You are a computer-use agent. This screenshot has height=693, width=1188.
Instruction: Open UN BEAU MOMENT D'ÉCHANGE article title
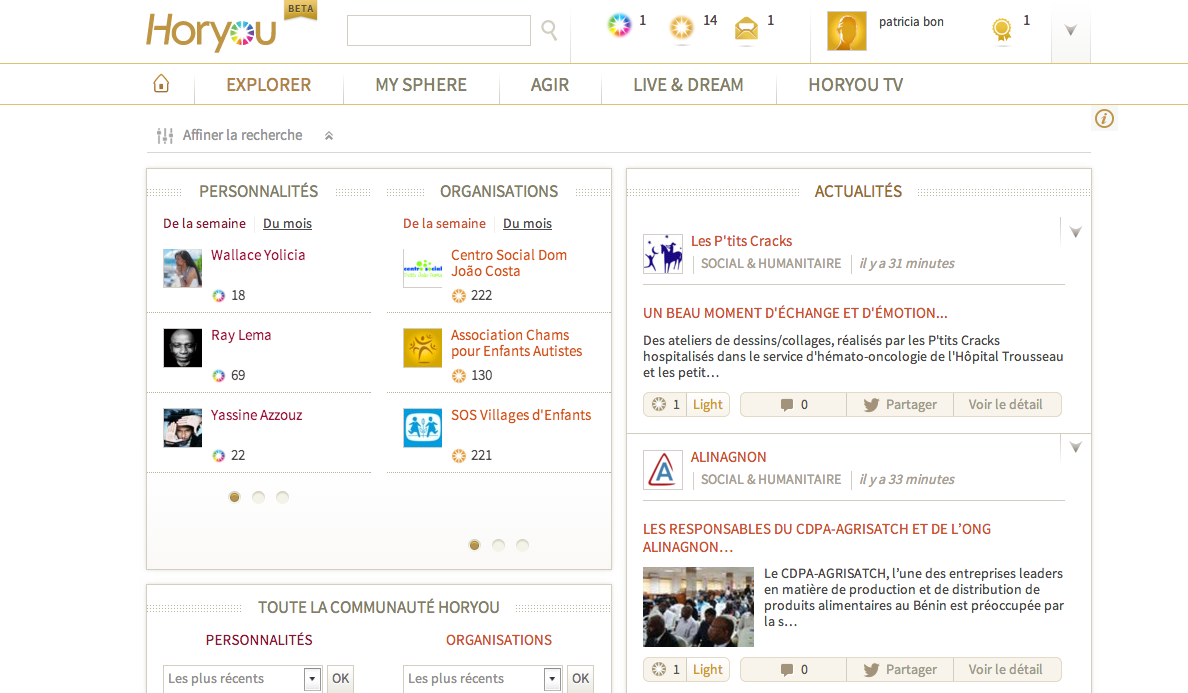tap(795, 313)
